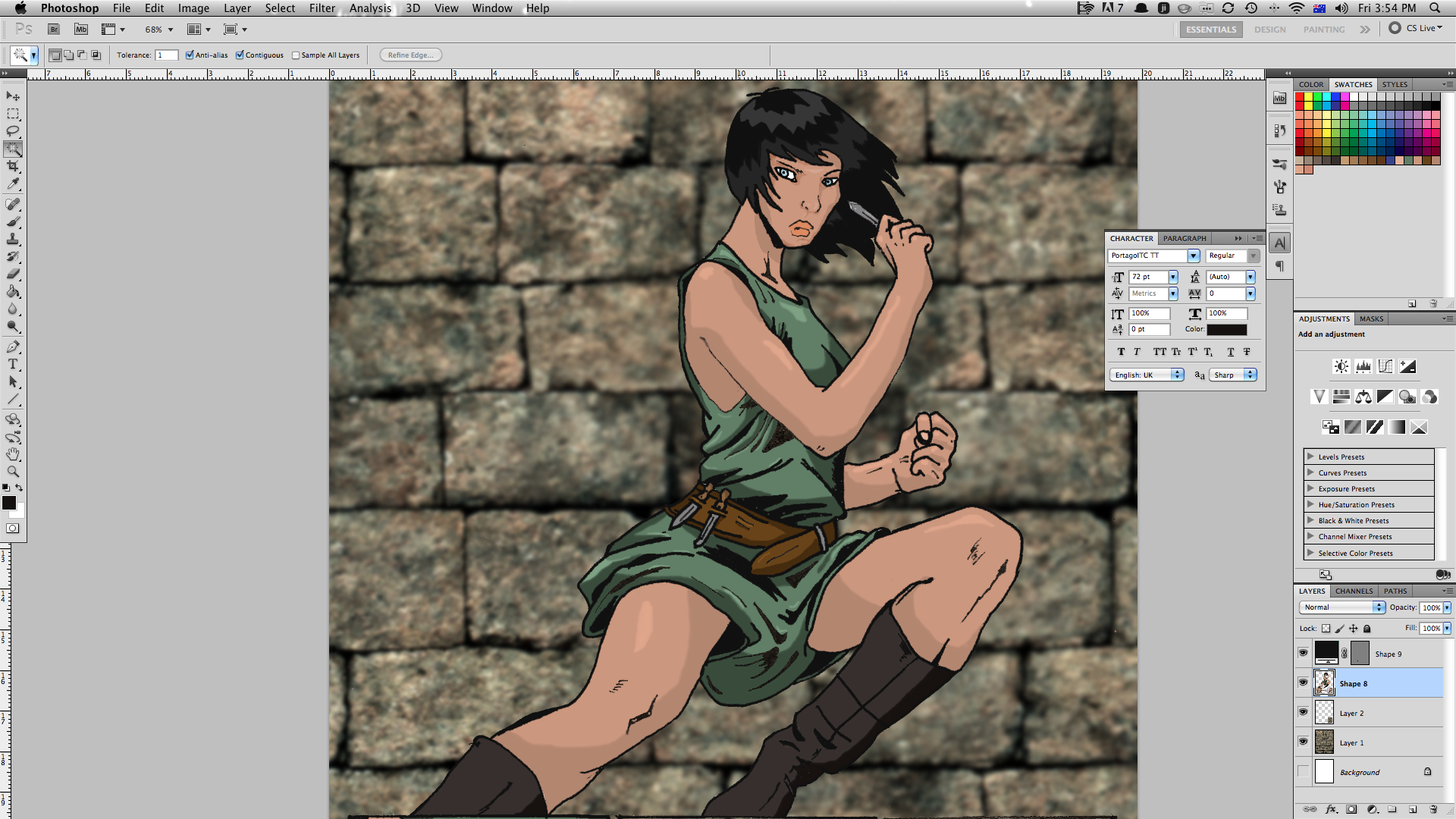
Task: Select the Clone Stamp tool
Action: click(x=13, y=239)
